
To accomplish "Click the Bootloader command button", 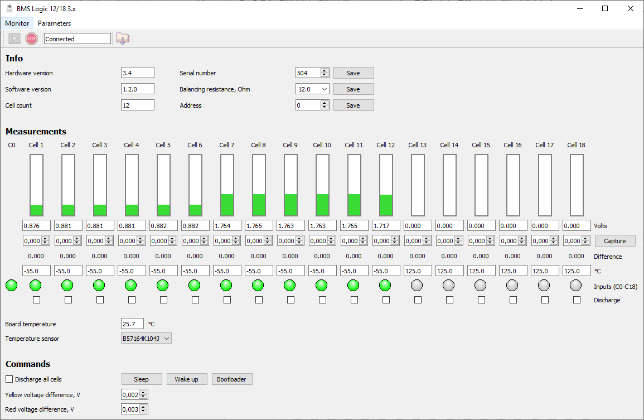I will [x=232, y=379].
